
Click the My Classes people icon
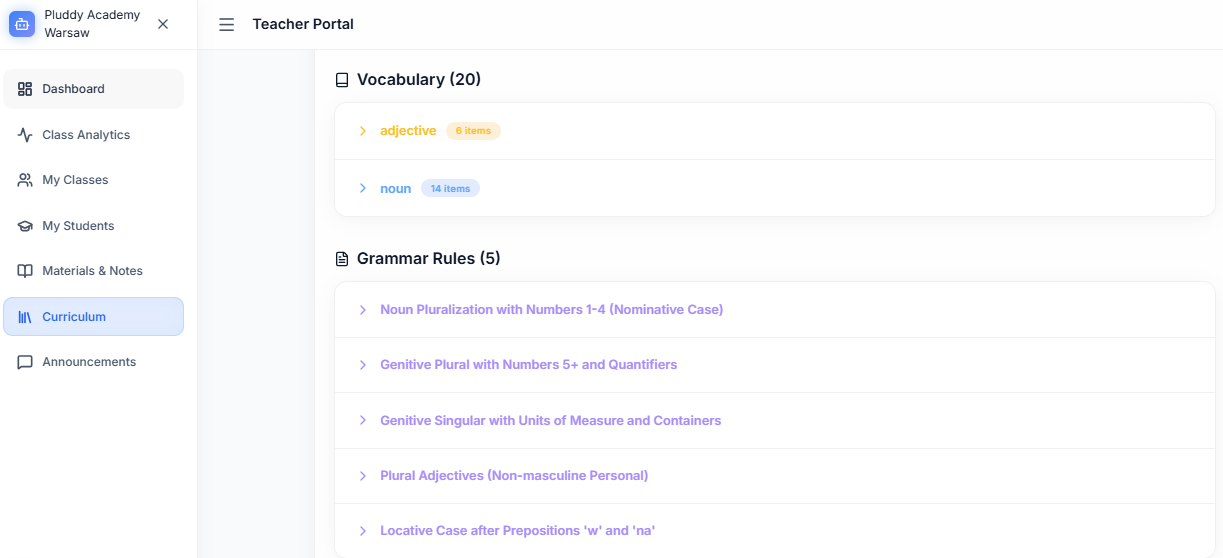25,180
